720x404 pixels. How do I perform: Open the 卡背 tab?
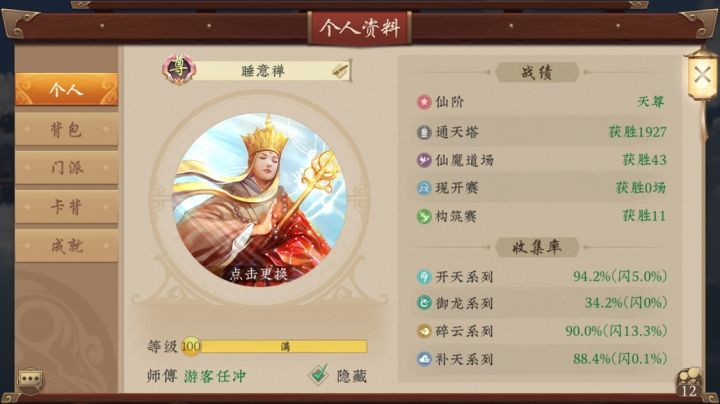pyautogui.click(x=67, y=207)
